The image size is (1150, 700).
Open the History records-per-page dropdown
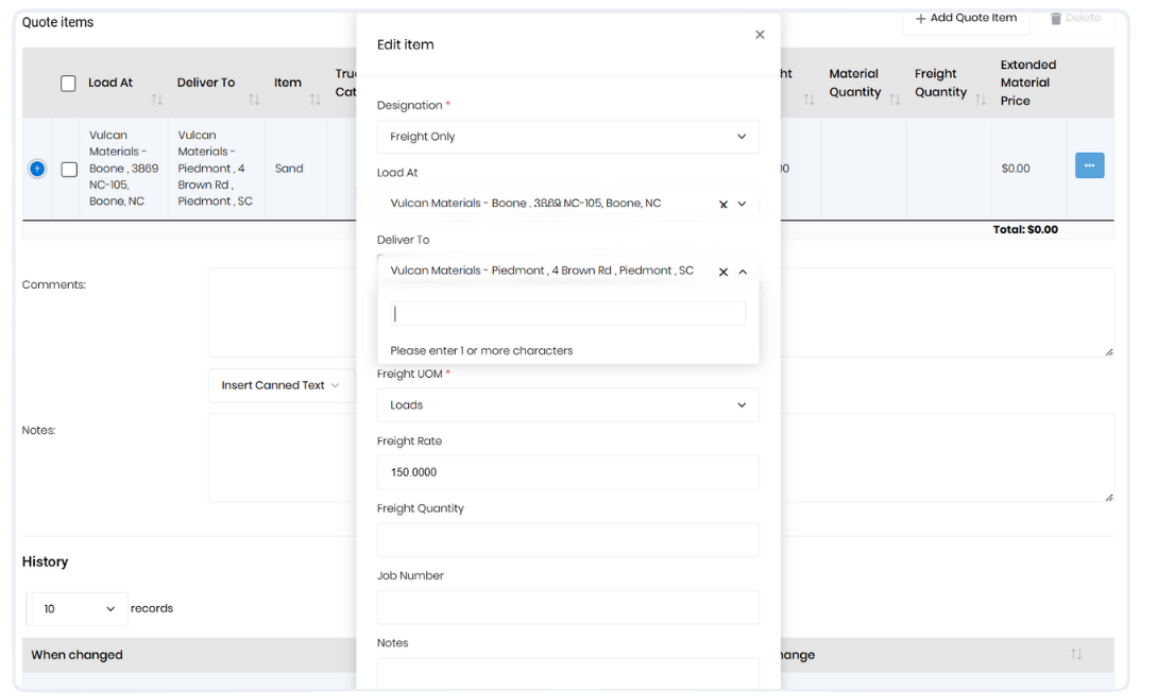click(79, 609)
